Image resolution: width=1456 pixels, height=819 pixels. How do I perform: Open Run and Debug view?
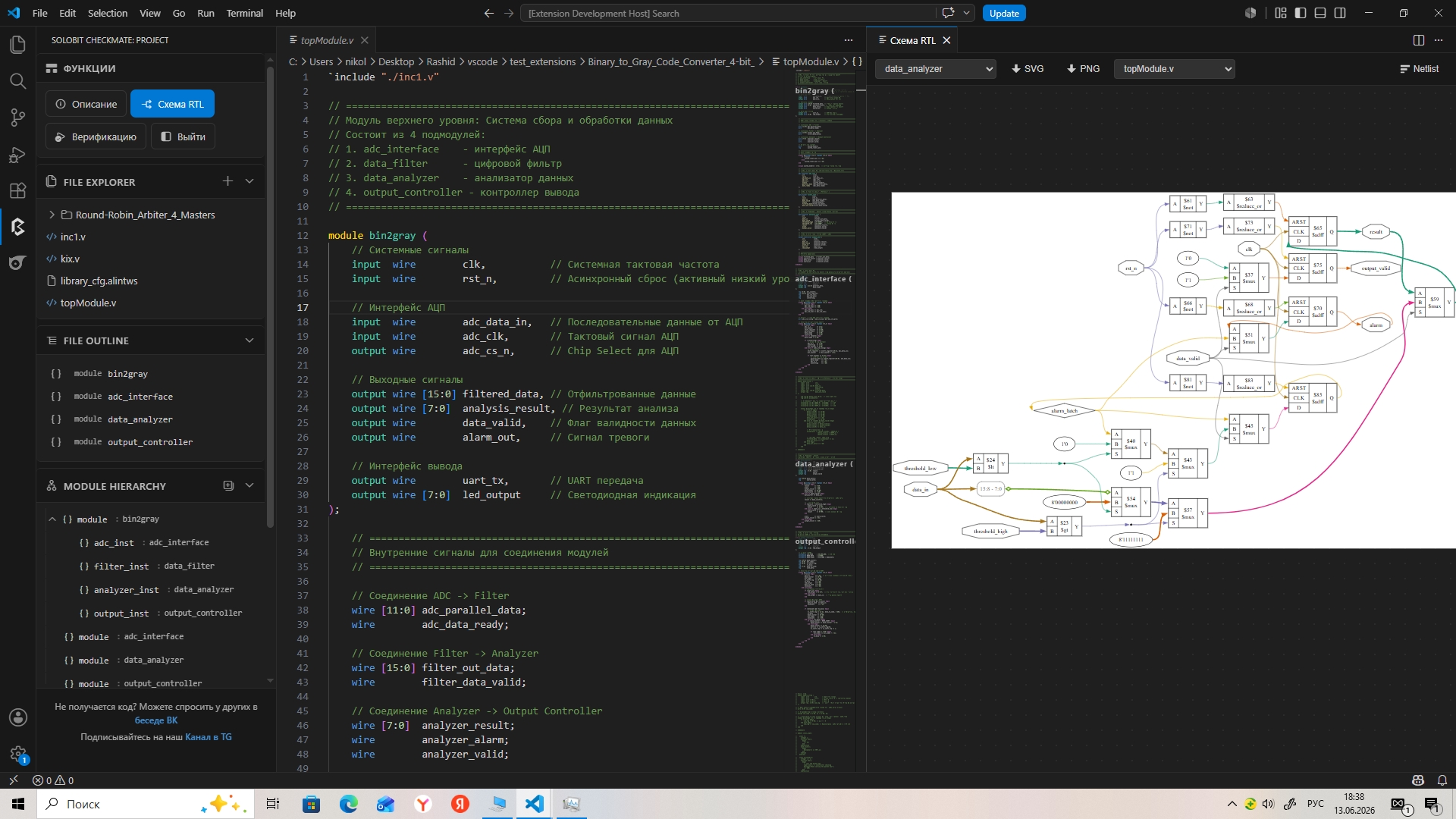(x=17, y=155)
